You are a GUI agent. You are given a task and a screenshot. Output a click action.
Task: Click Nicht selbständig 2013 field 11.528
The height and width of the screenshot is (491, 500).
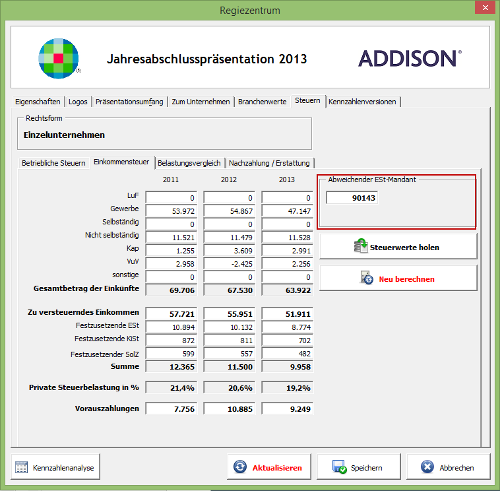coord(287,237)
